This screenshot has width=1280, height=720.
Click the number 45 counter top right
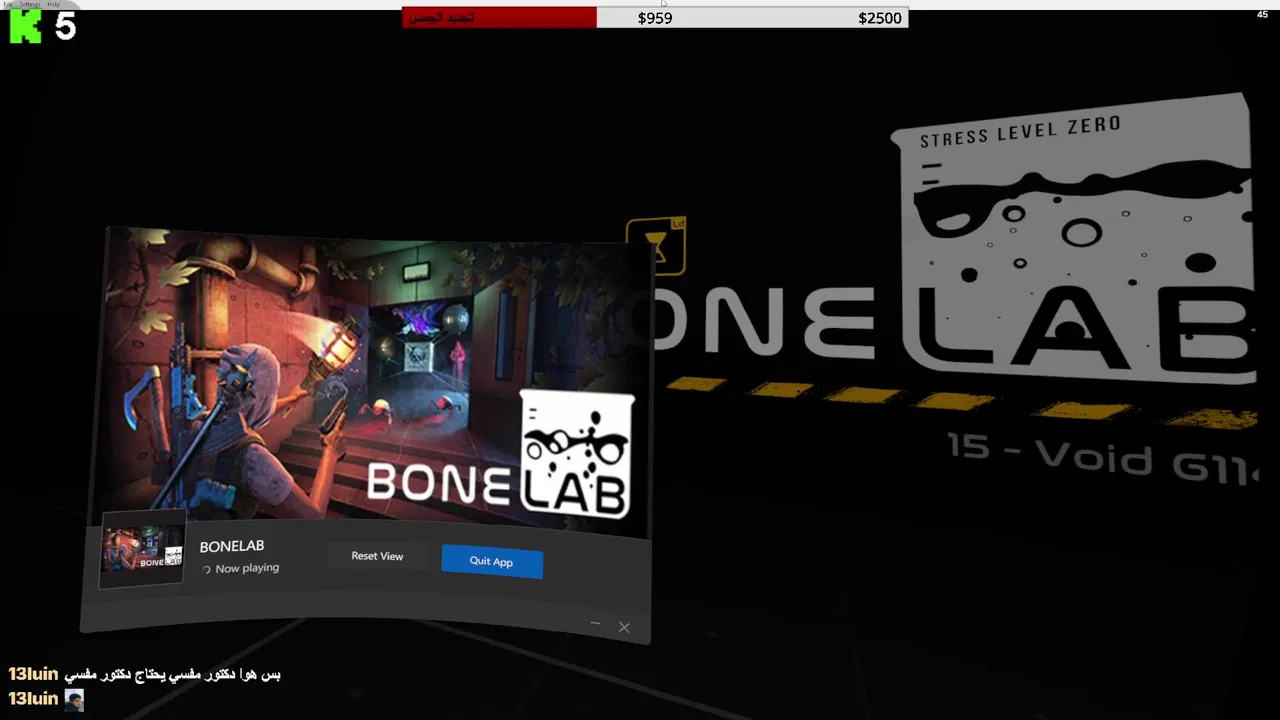pyautogui.click(x=1262, y=14)
